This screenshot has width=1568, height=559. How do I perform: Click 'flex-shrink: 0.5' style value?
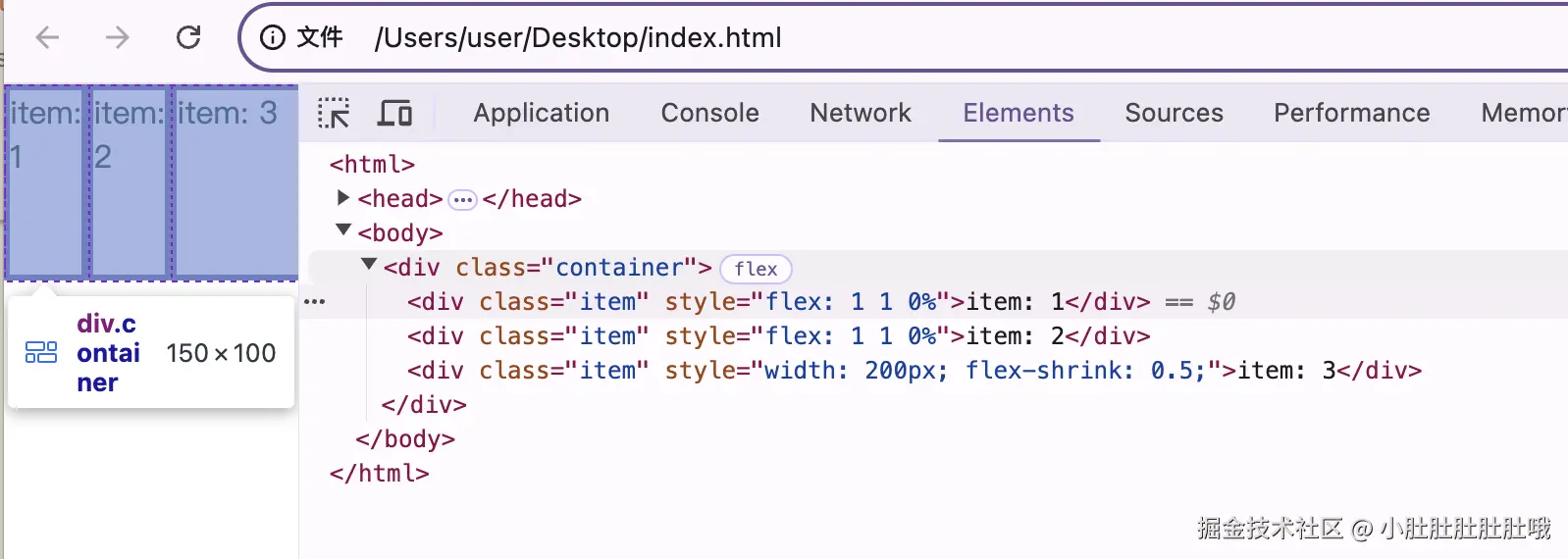click(x=1084, y=370)
